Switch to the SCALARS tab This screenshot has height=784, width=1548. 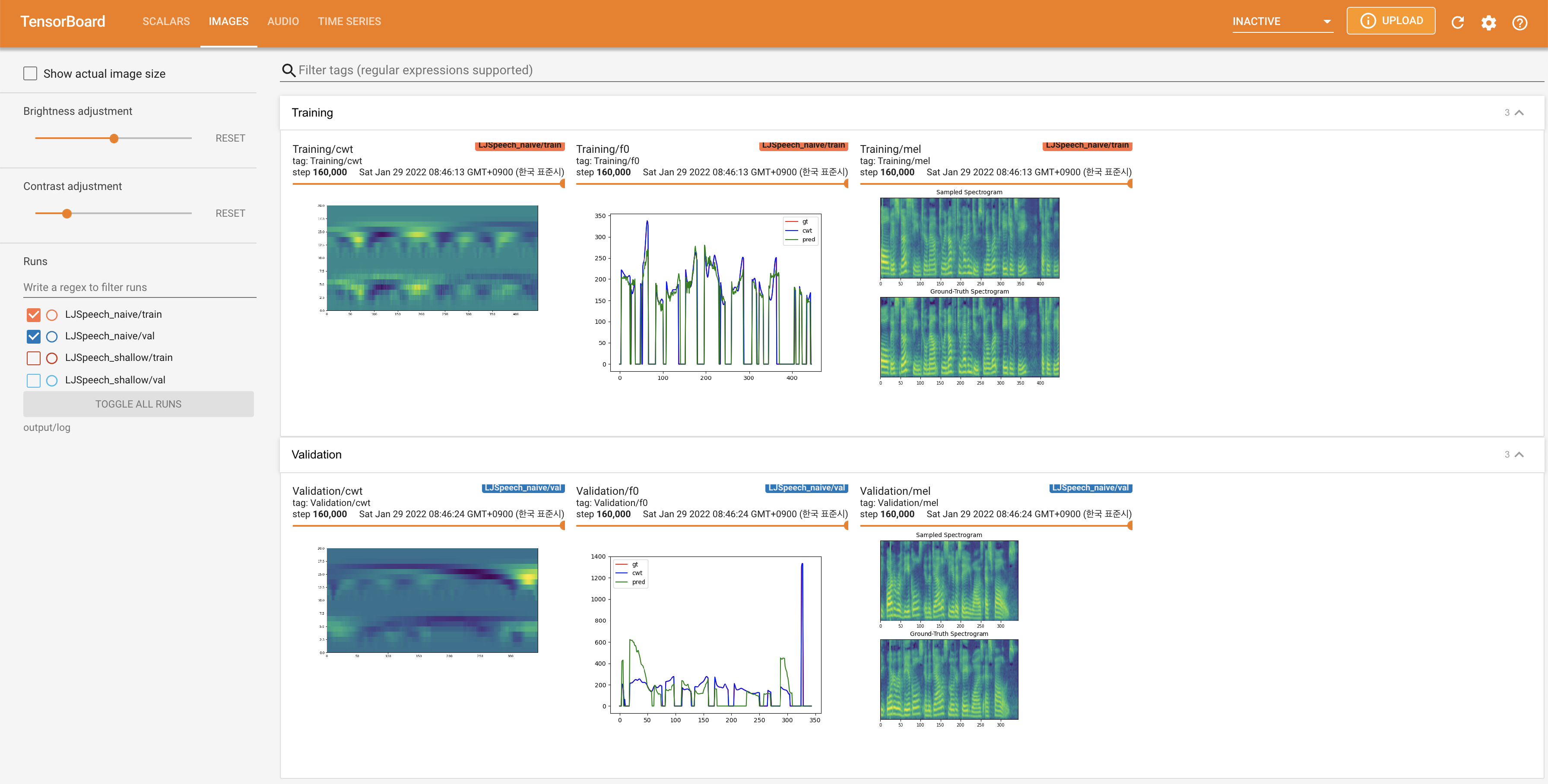166,22
